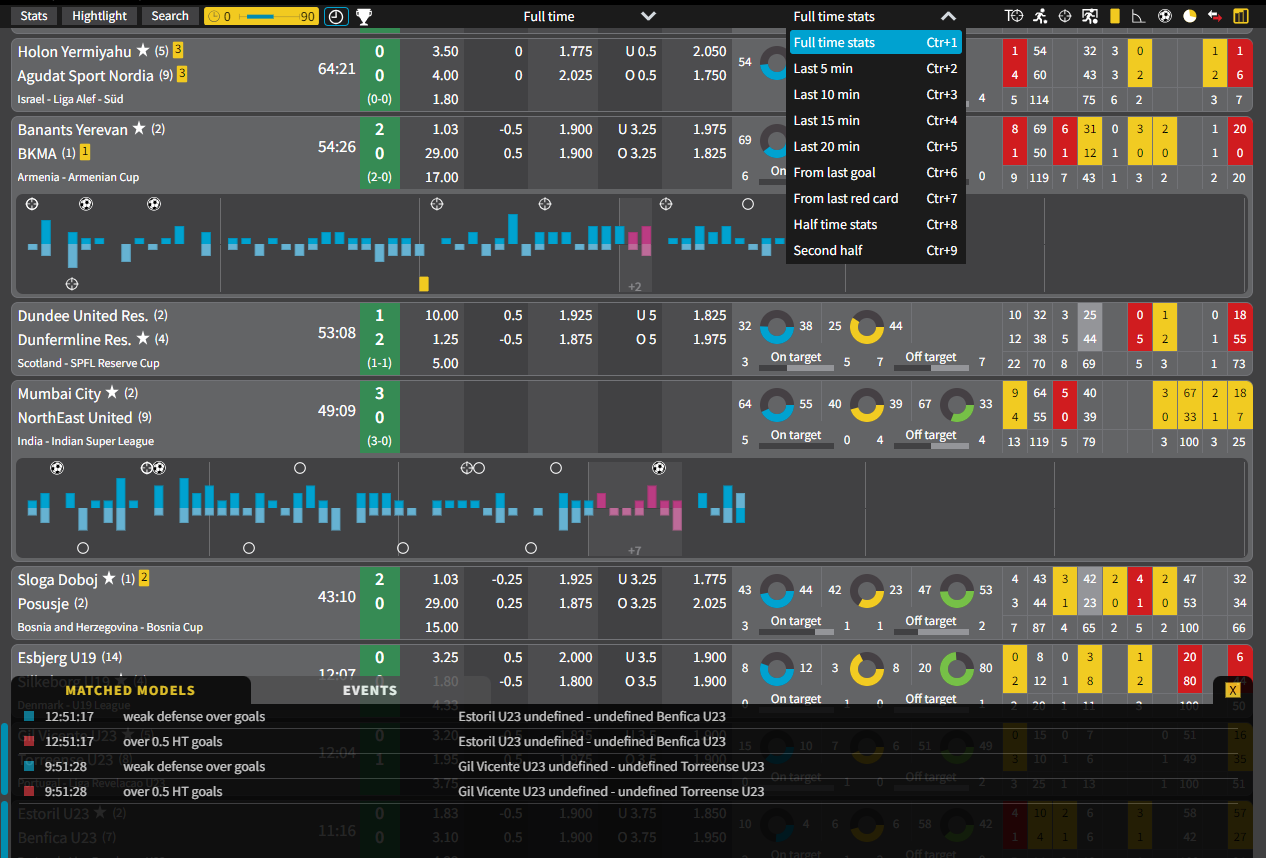Click the Search button

[x=169, y=16]
